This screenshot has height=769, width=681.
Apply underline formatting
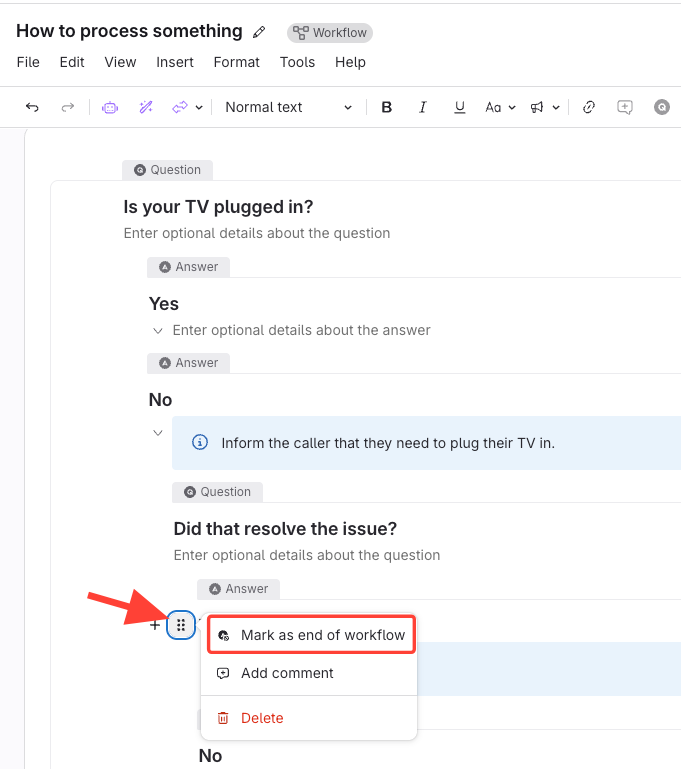pyautogui.click(x=459, y=107)
